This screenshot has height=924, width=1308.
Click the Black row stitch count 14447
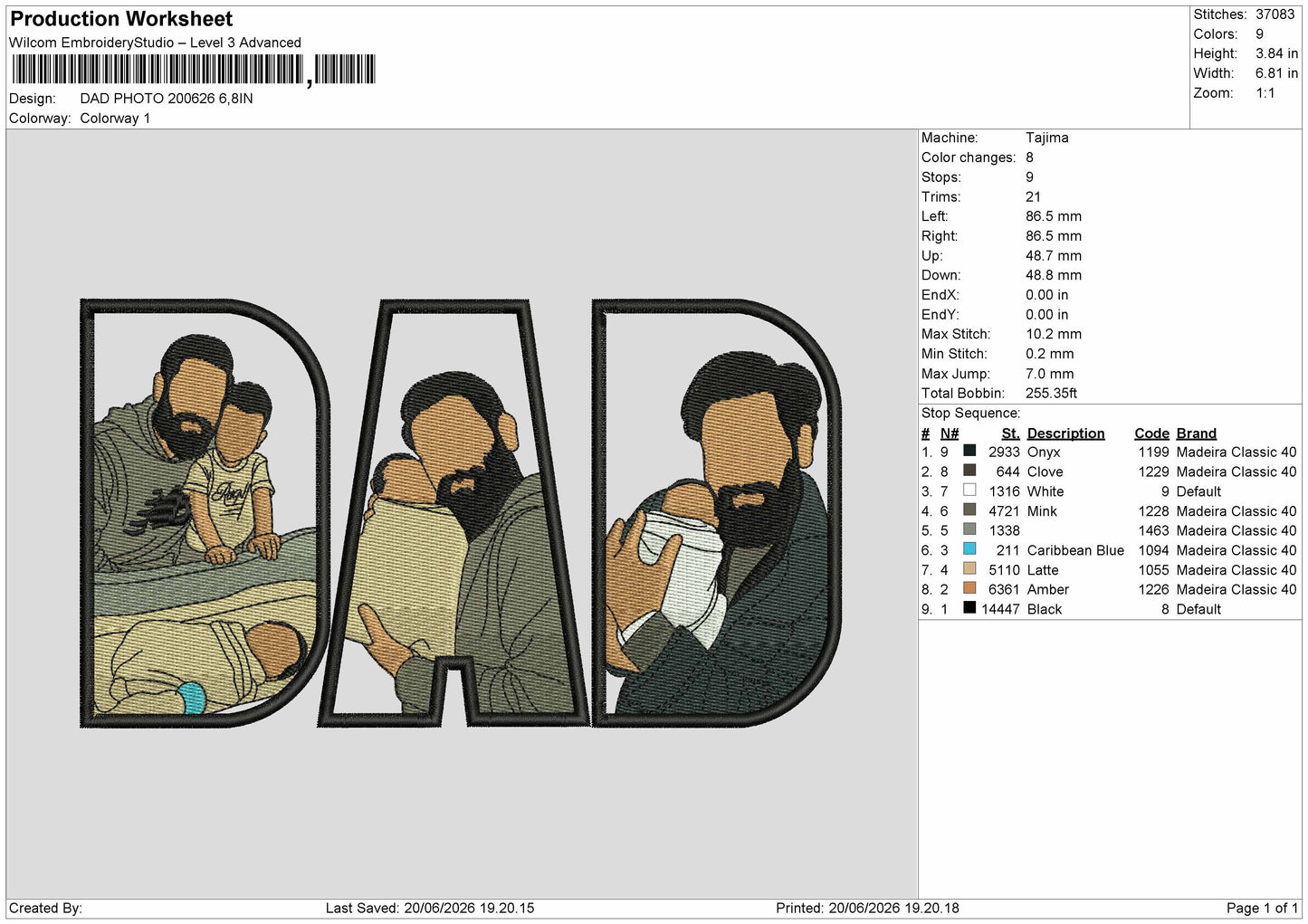(x=1000, y=609)
